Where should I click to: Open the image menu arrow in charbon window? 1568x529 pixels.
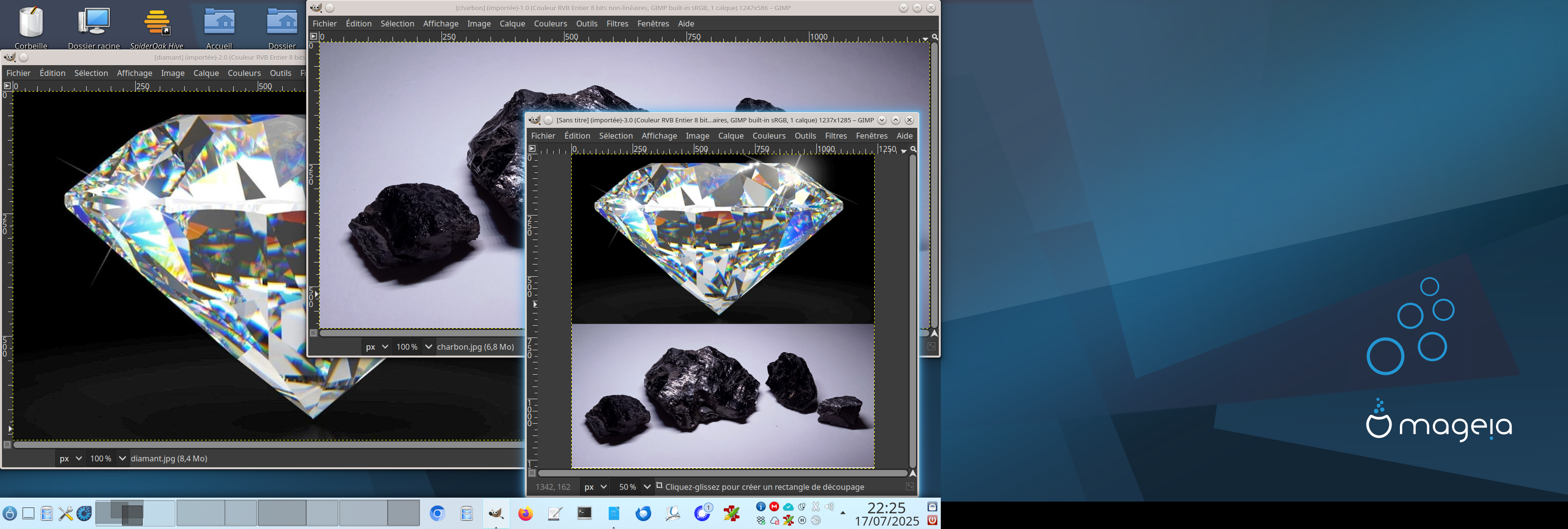[x=314, y=37]
